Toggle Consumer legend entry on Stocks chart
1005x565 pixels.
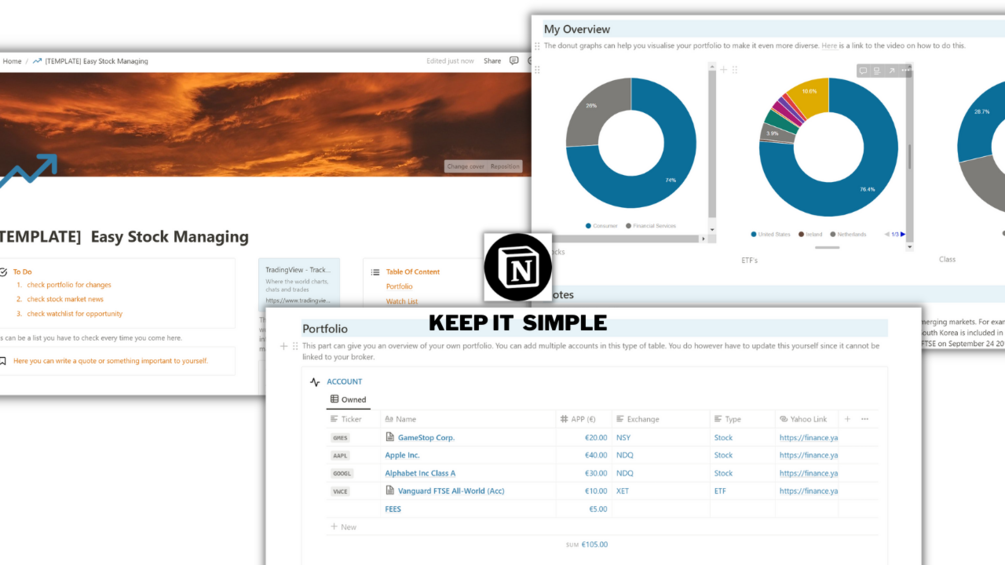click(x=601, y=225)
